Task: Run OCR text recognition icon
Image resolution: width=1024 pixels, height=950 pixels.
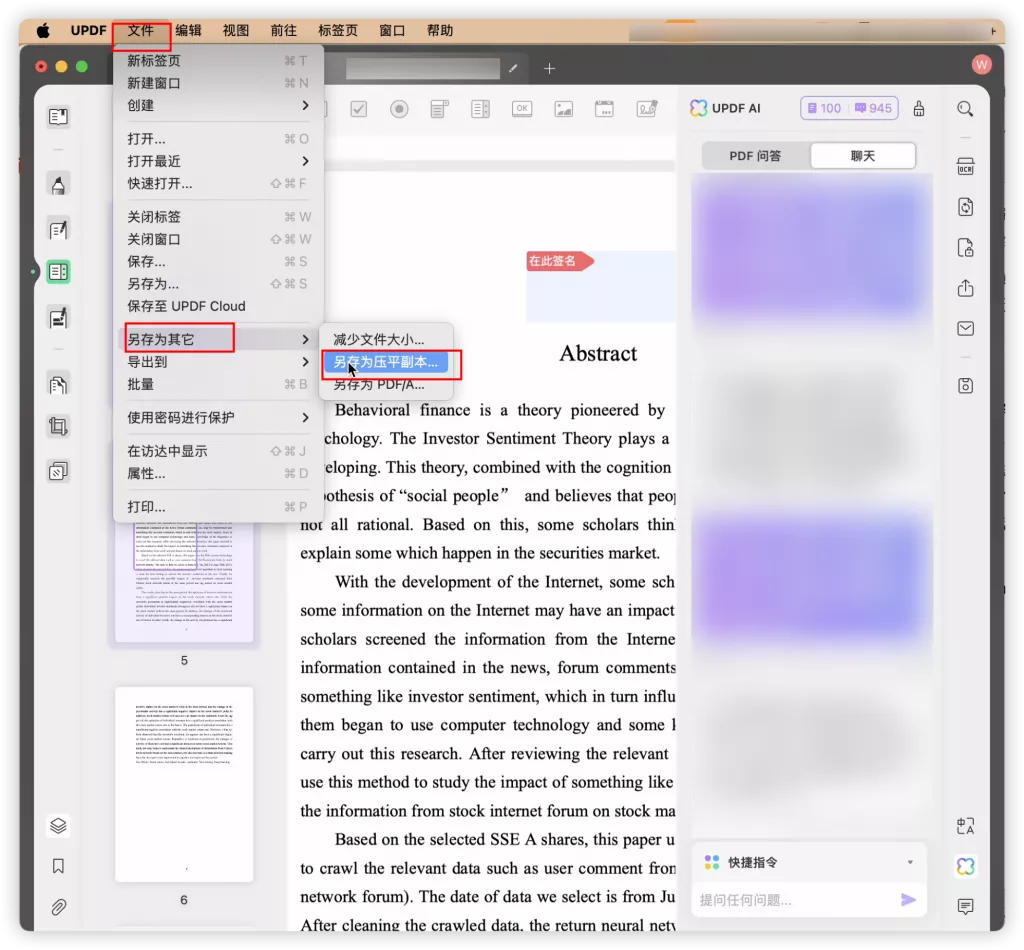Action: click(x=965, y=166)
